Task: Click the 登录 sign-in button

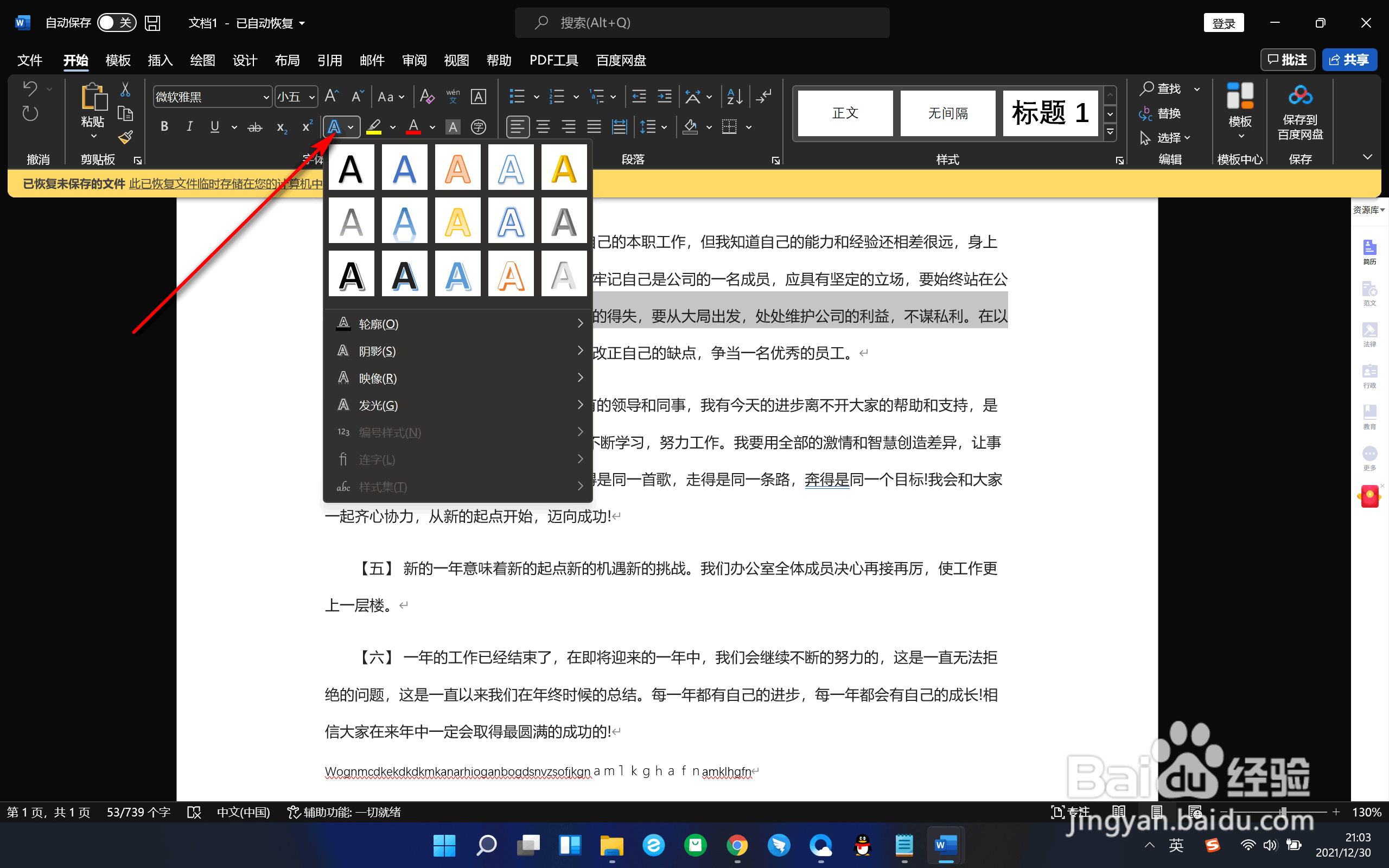Action: coord(1223,23)
